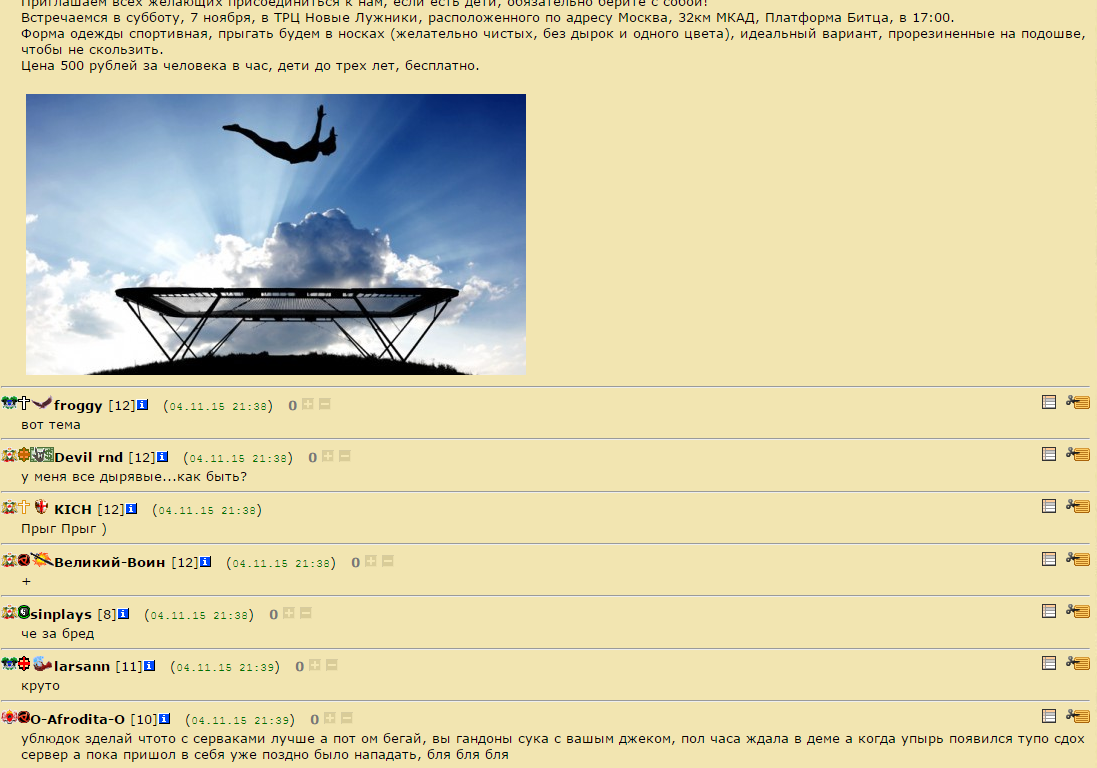Upvote larsann's comment with plus
This screenshot has width=1097, height=768.
315,665
